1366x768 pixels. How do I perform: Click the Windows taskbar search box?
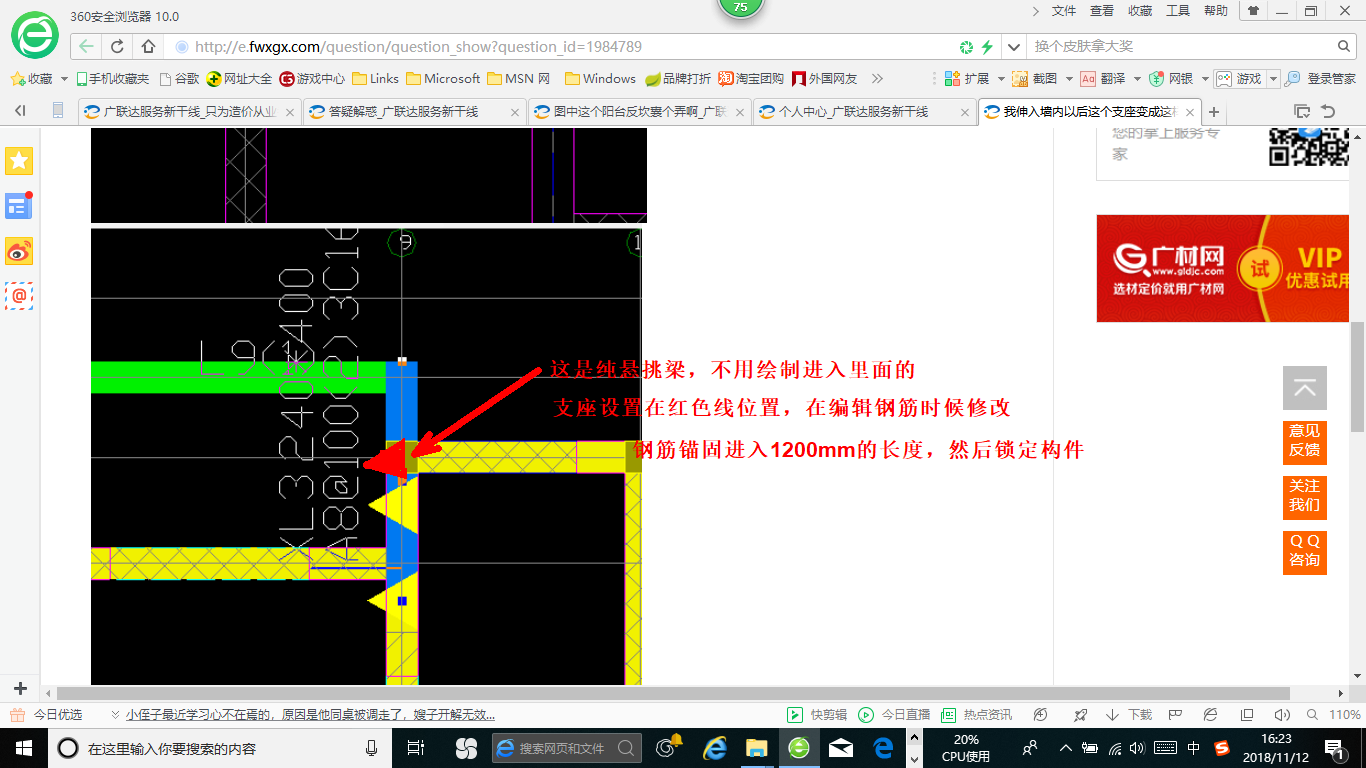pos(220,748)
